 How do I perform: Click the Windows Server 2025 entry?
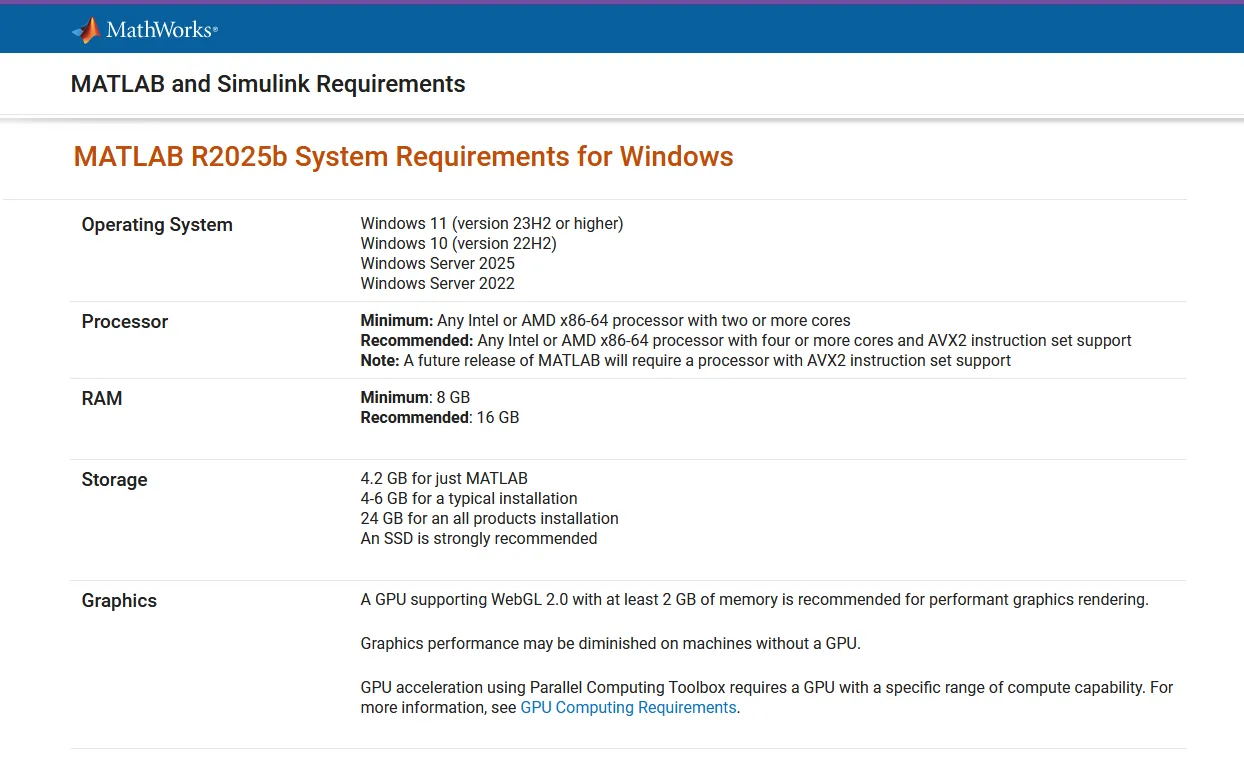click(x=437, y=264)
